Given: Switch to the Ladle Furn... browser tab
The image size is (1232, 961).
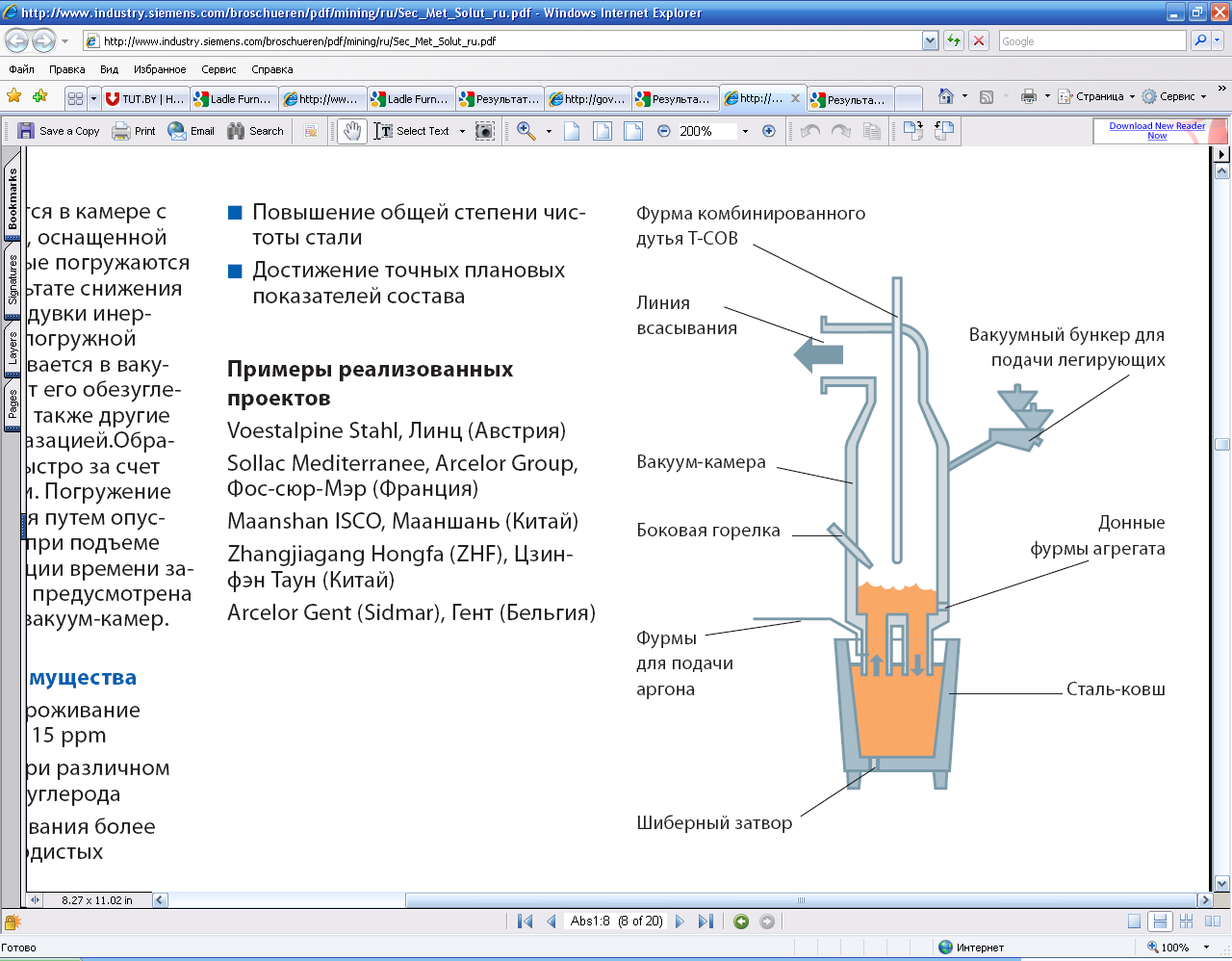Looking at the screenshot, I should coord(234,99).
